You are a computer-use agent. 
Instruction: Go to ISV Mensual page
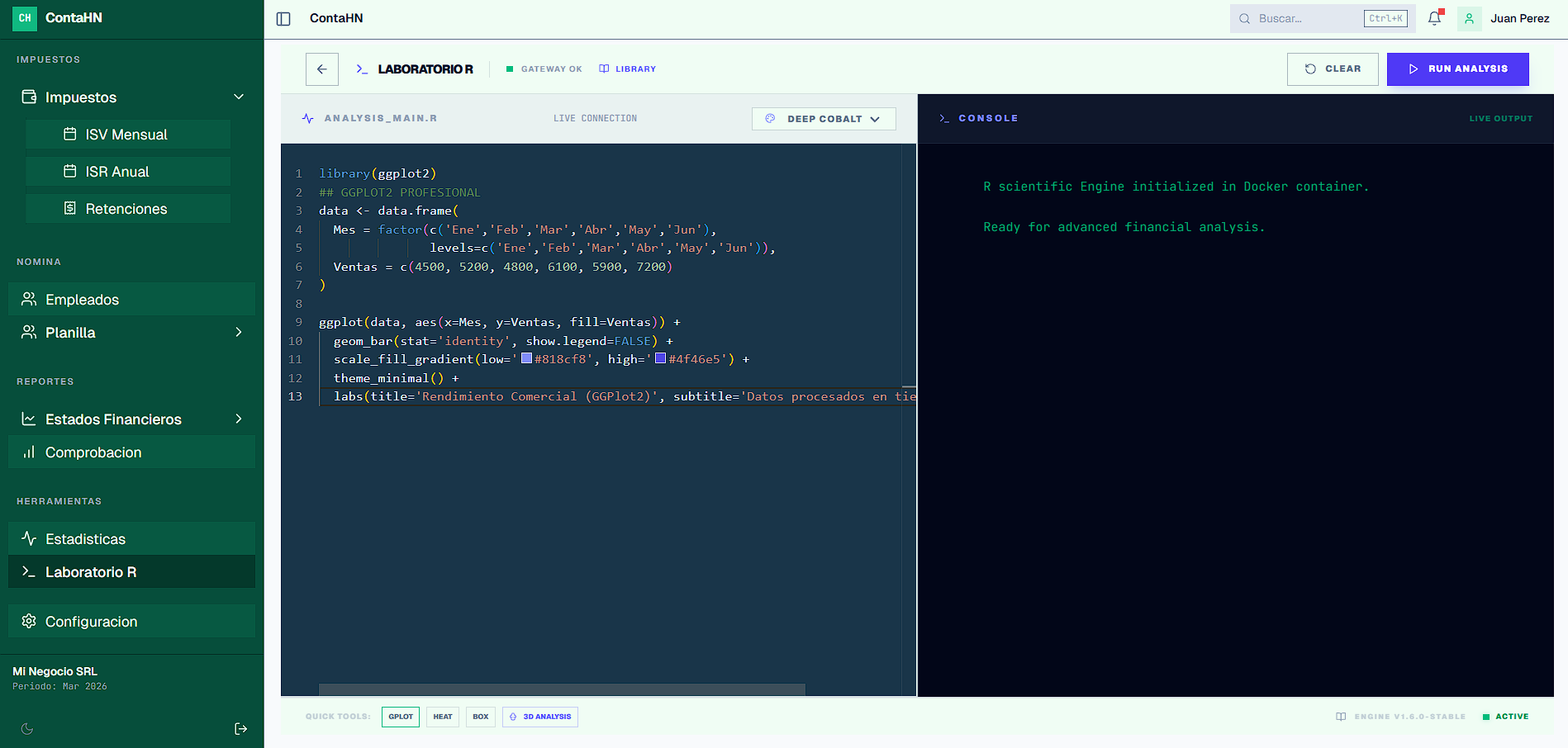click(x=127, y=135)
